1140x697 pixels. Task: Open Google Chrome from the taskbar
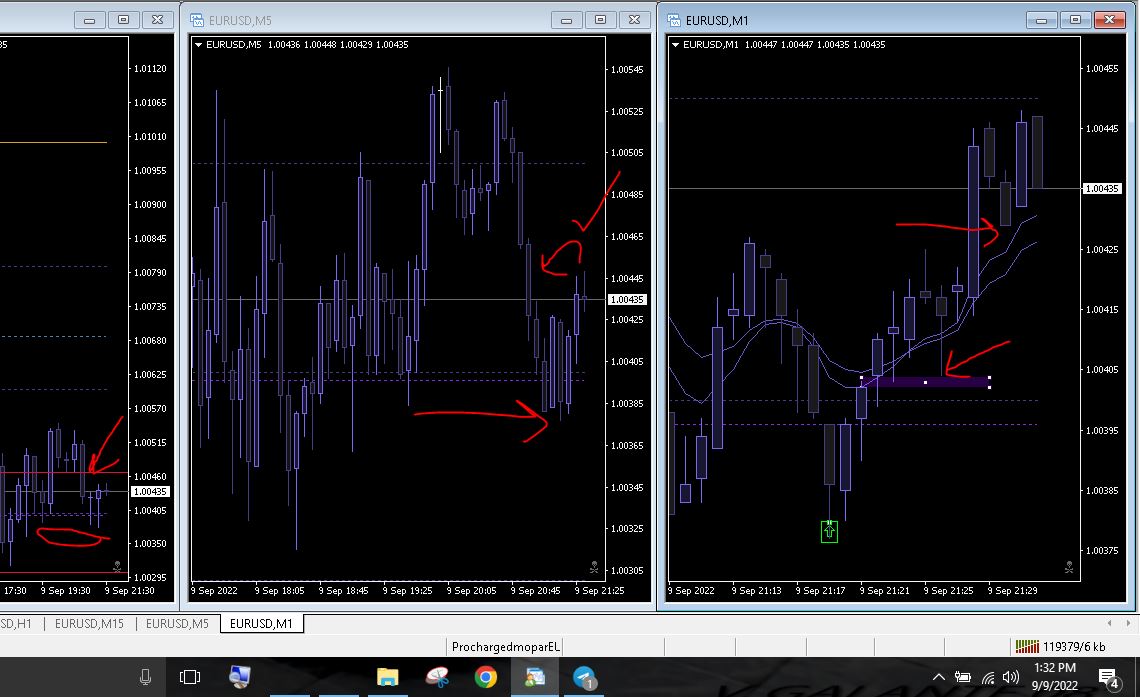(x=486, y=678)
